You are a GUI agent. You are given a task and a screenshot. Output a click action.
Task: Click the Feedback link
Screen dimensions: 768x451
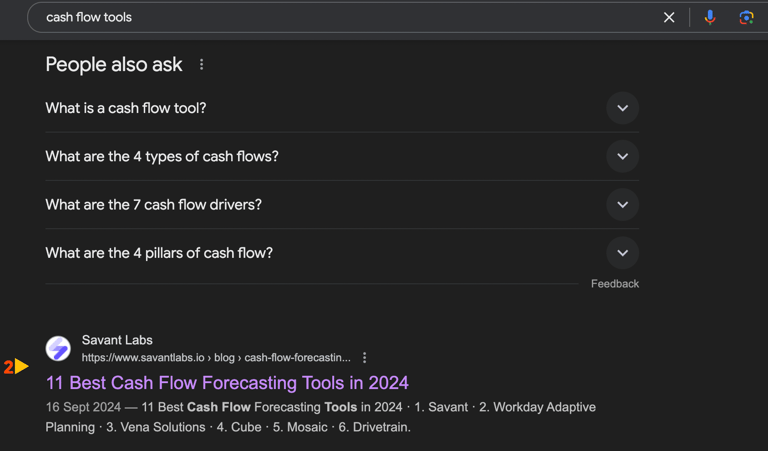pos(615,284)
